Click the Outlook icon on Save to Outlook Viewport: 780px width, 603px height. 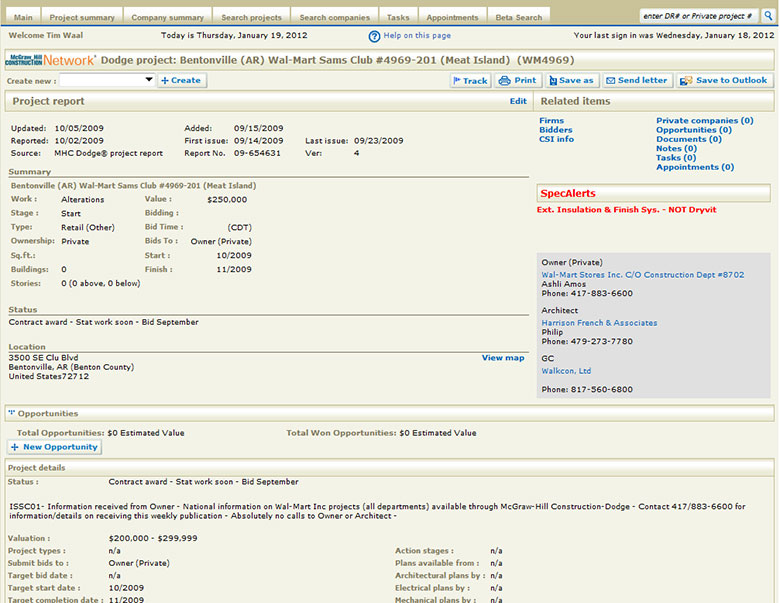pyautogui.click(x=686, y=81)
